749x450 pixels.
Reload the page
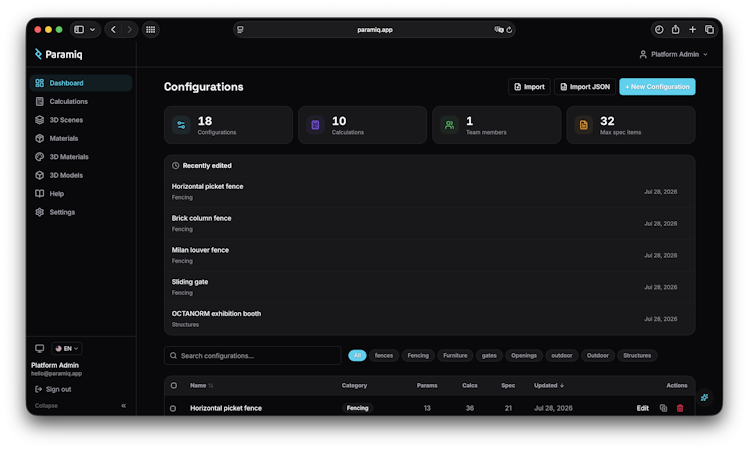coord(510,30)
